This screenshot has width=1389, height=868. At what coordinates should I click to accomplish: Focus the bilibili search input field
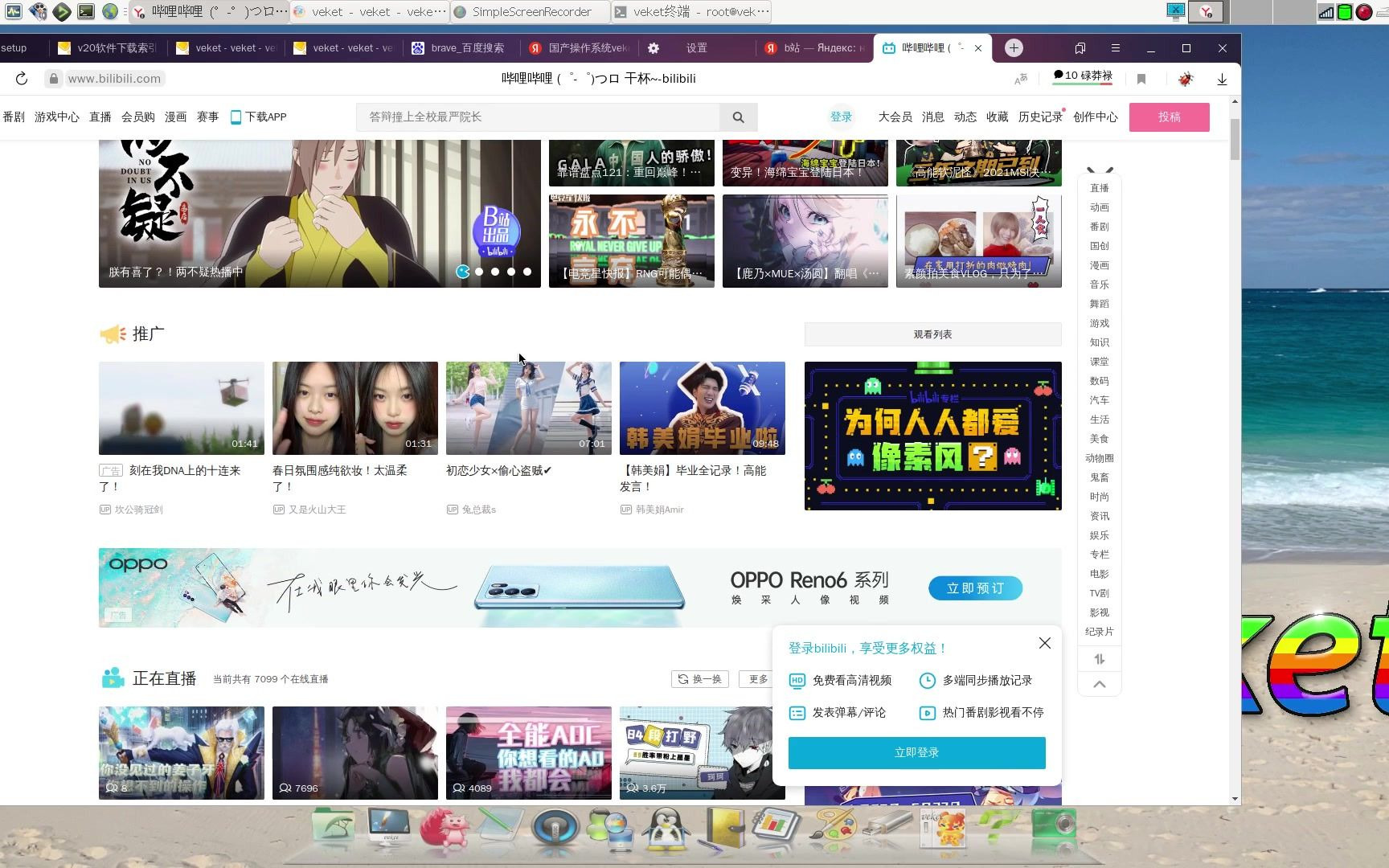click(538, 117)
